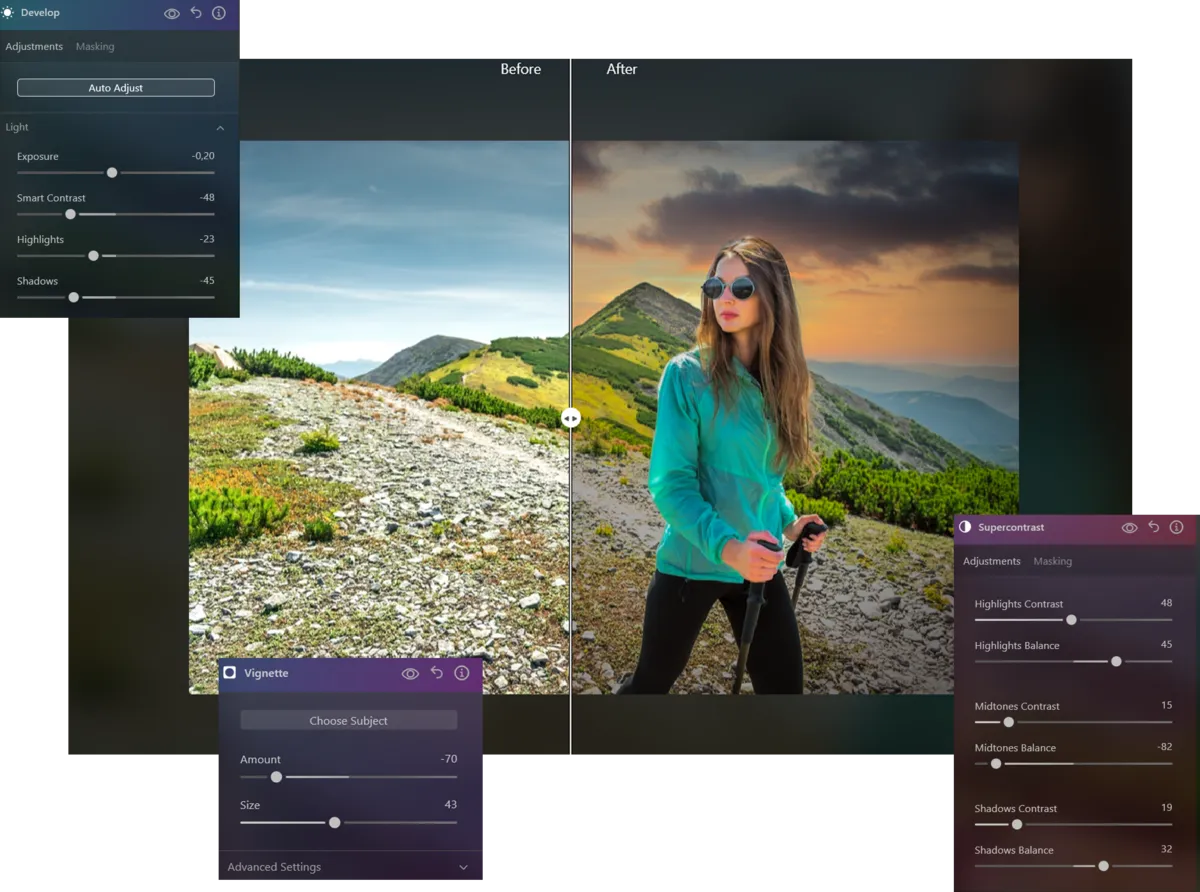Click the Supercontrast half-circle tool icon
Screen dimensions: 1200x892
pyautogui.click(x=965, y=527)
